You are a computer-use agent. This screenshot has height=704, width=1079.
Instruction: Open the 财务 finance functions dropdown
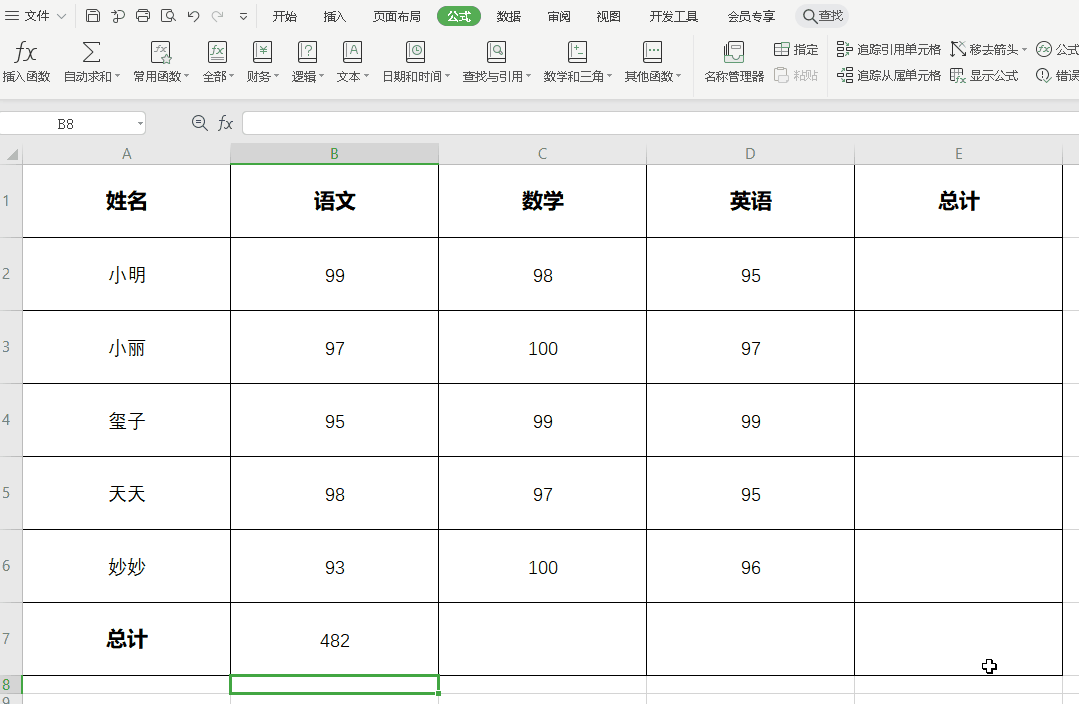tap(262, 60)
